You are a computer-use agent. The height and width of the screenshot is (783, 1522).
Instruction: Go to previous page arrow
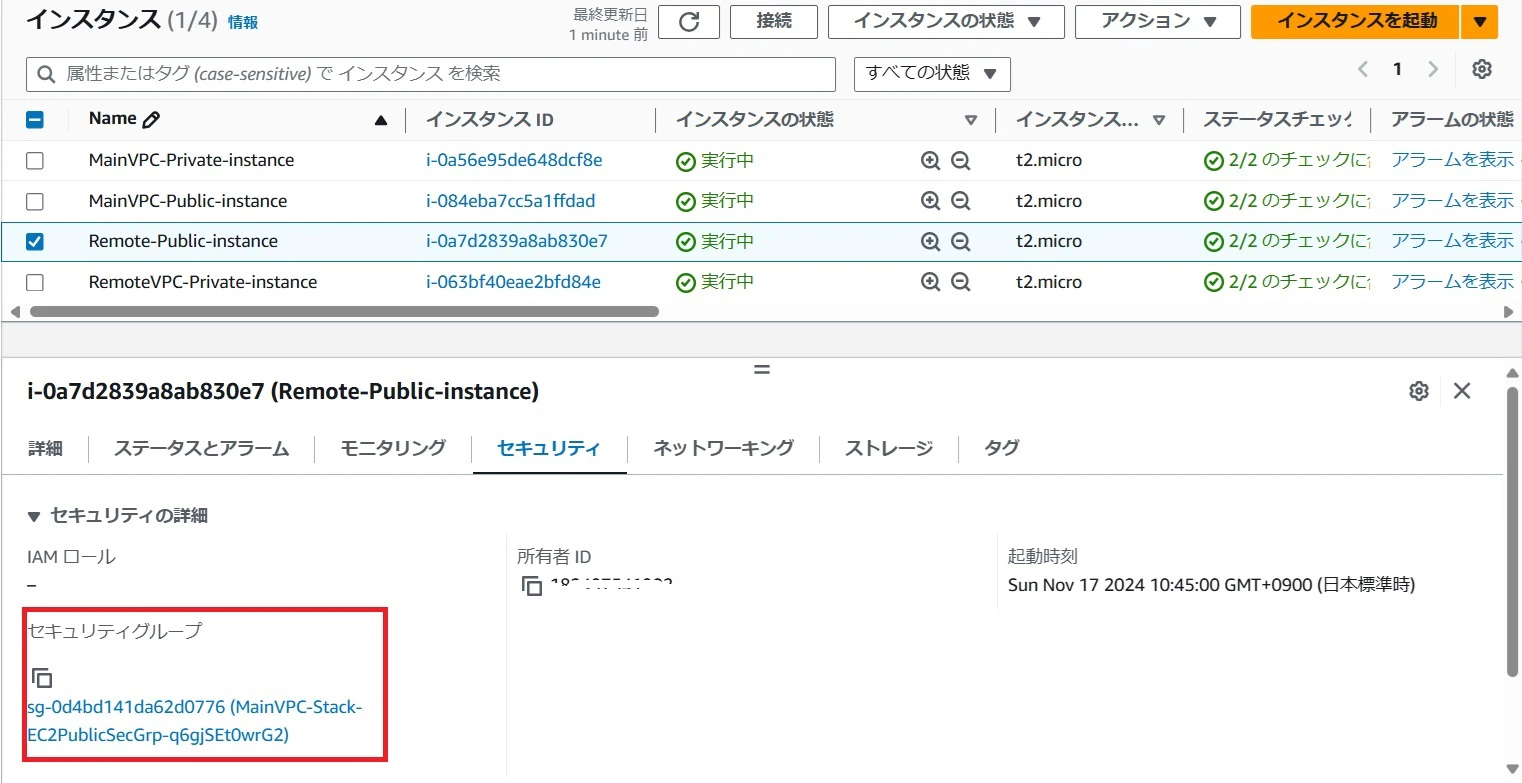click(1362, 69)
